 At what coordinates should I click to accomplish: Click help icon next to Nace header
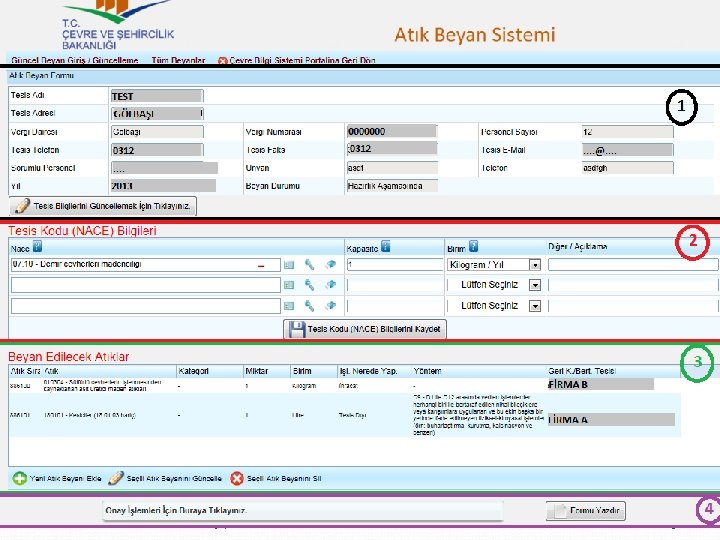[38, 247]
